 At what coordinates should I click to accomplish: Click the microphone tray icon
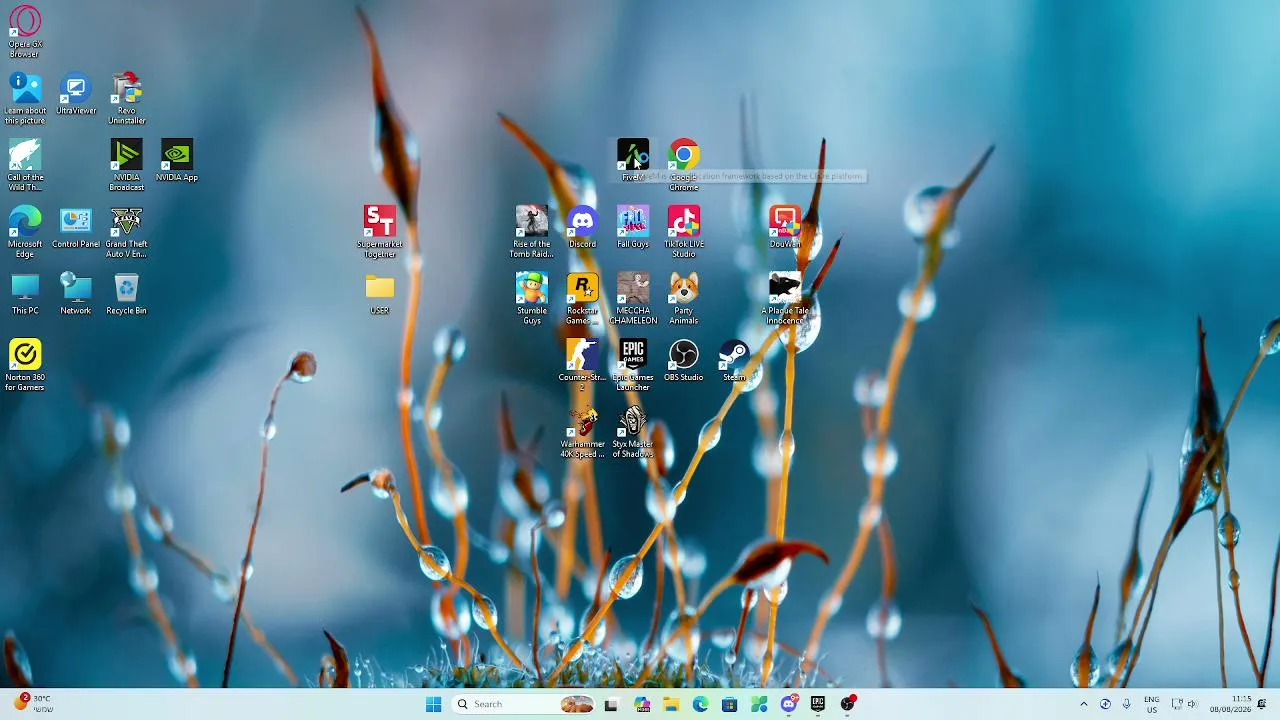[x=1126, y=704]
